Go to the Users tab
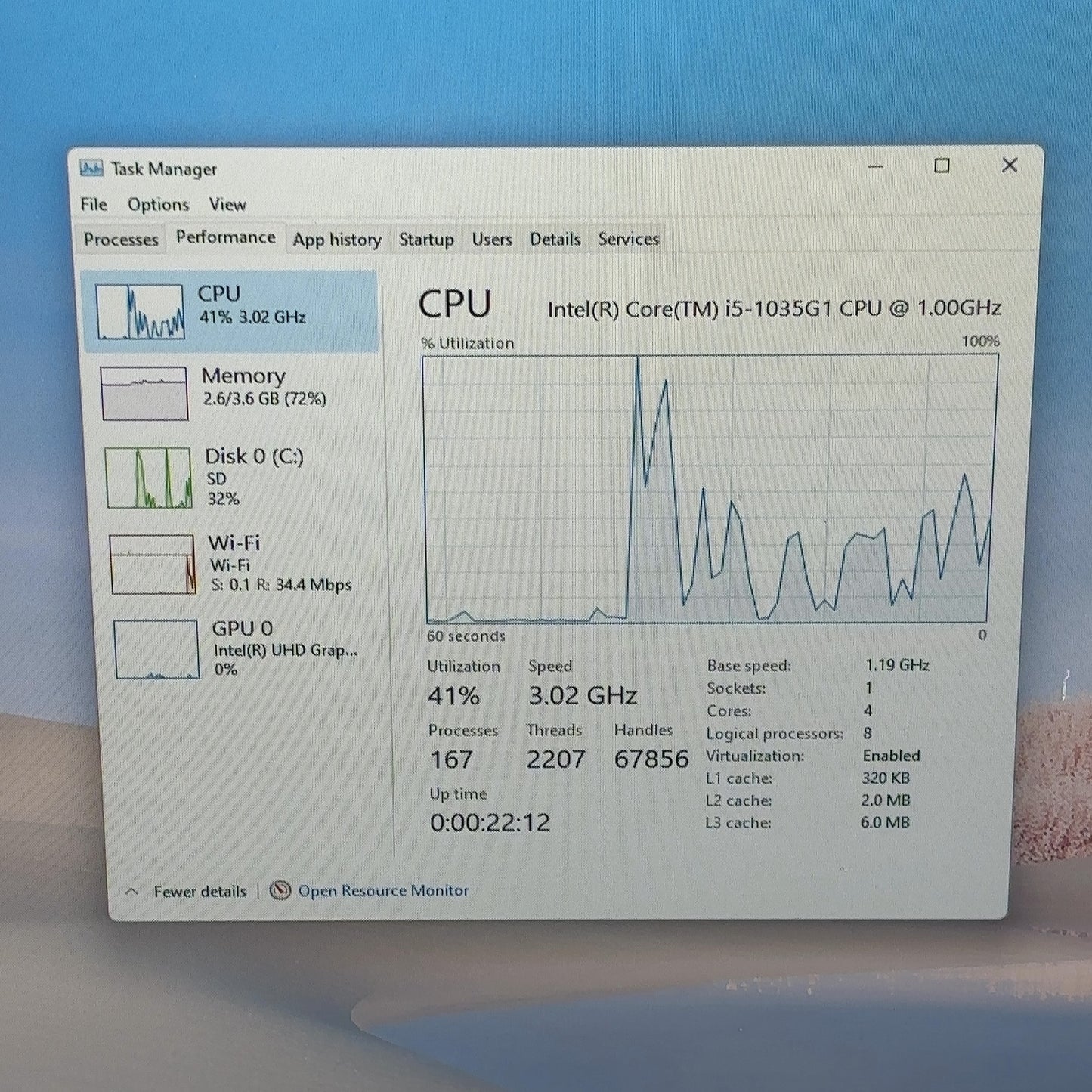 click(x=492, y=240)
